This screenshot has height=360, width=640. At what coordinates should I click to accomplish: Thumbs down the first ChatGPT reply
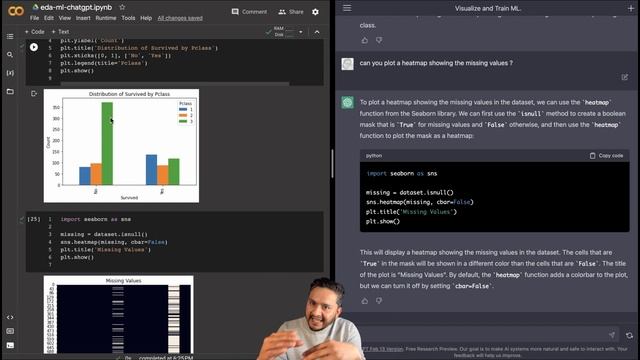[x=379, y=40]
